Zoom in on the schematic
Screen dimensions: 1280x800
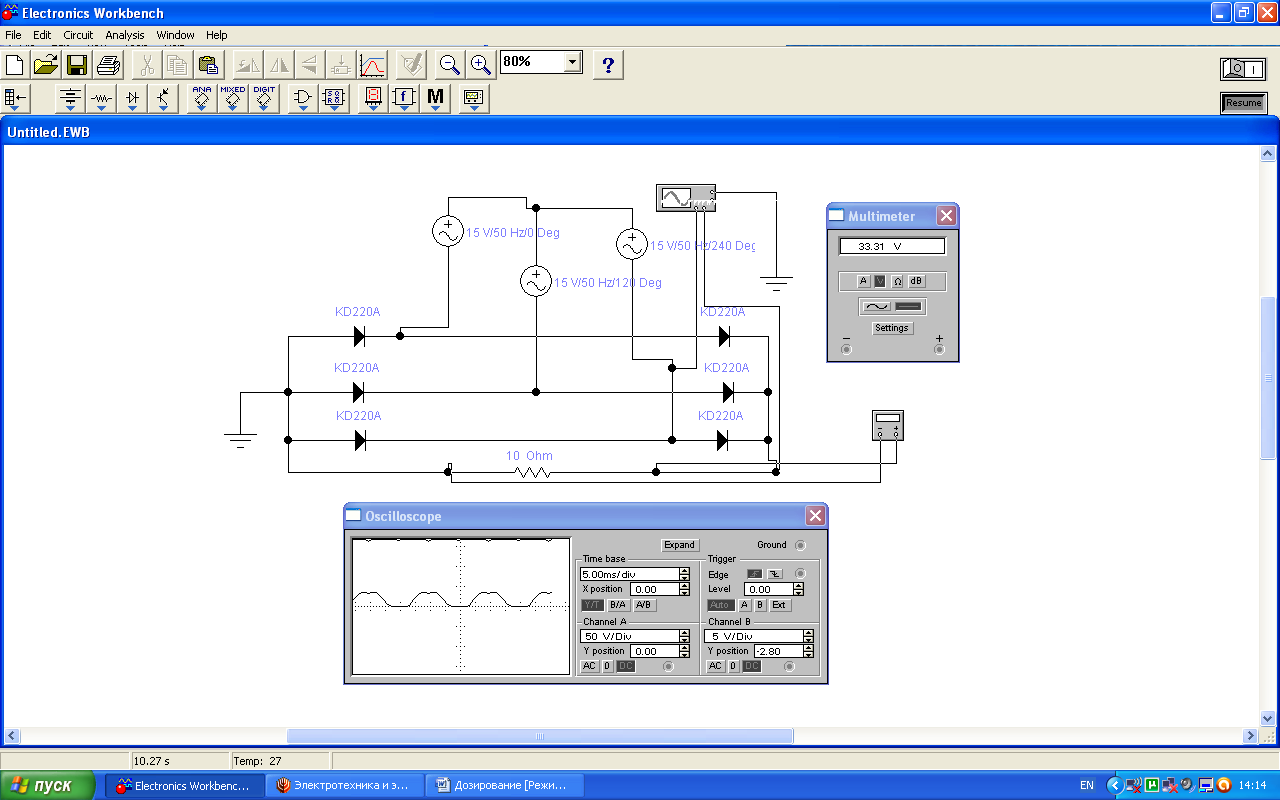point(481,66)
